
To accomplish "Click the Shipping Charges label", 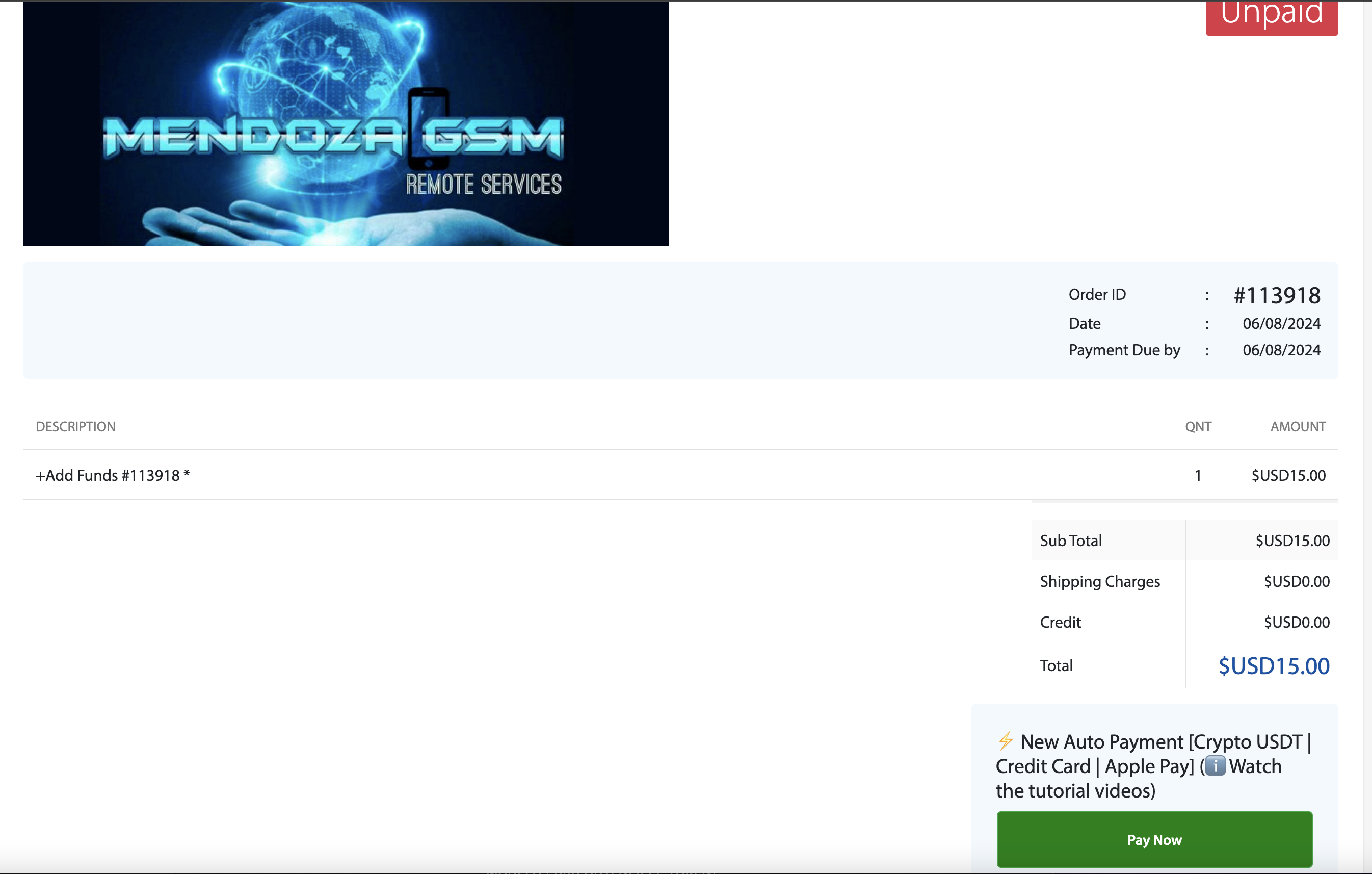I will pos(1100,581).
